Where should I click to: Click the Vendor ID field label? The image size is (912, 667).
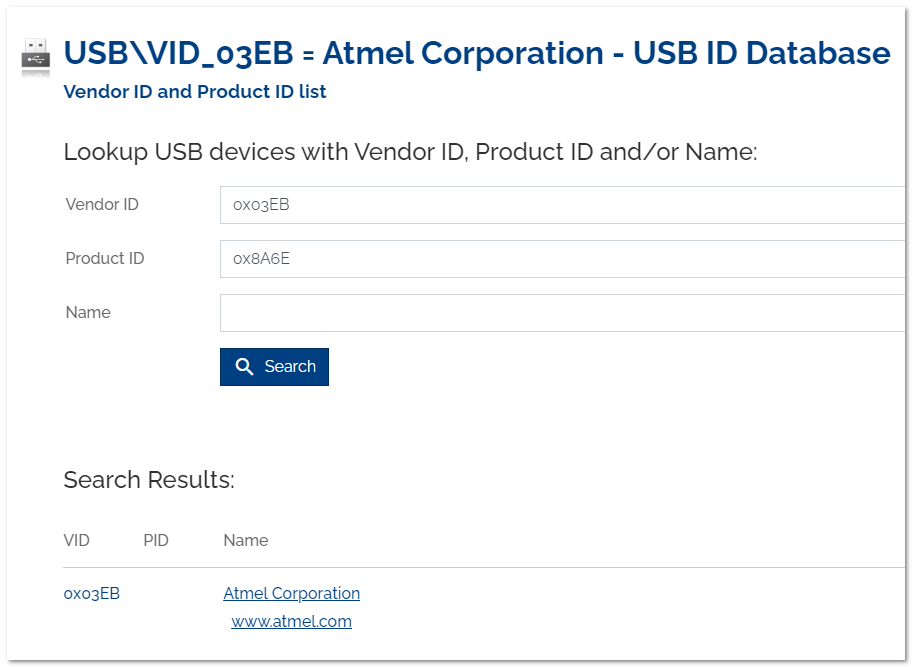(102, 205)
